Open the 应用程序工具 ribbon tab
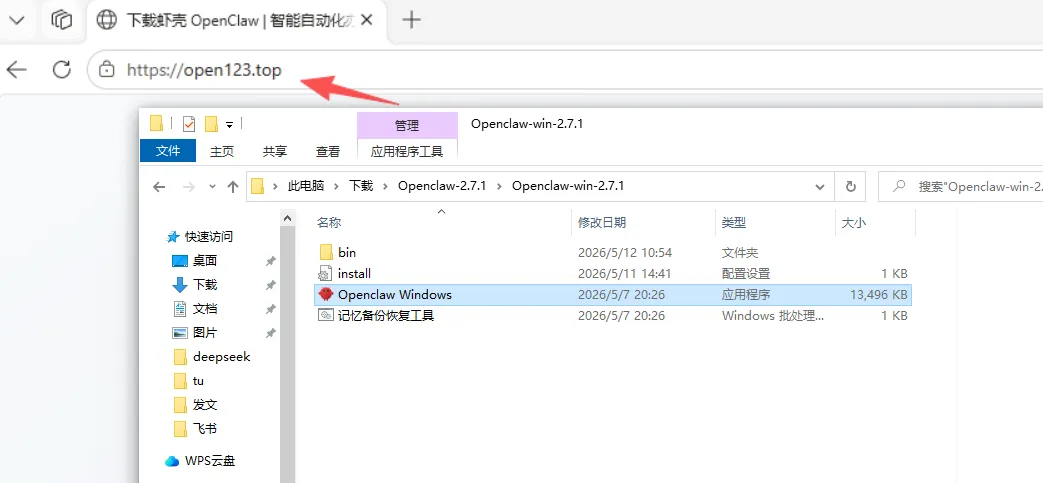The height and width of the screenshot is (483, 1043). pyautogui.click(x=407, y=152)
